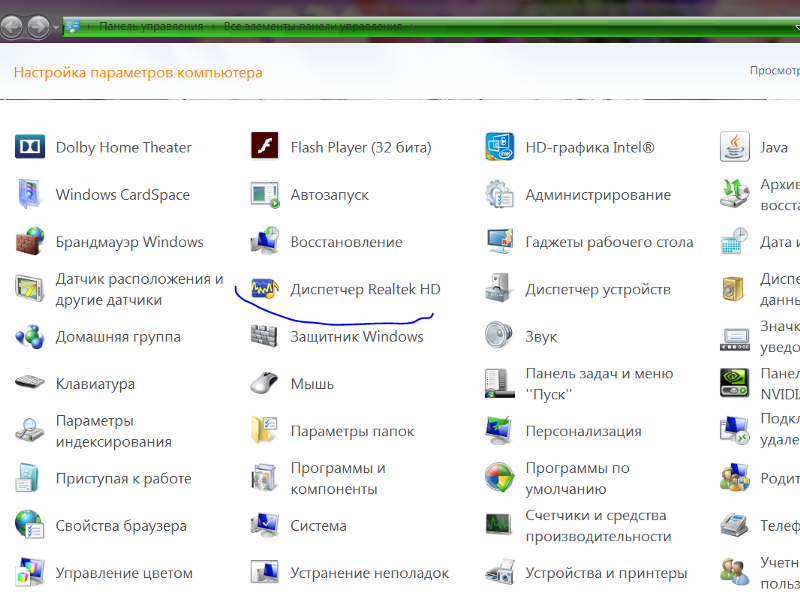Open the Восстановление icon
The height and width of the screenshot is (598, 800).
pos(264,241)
